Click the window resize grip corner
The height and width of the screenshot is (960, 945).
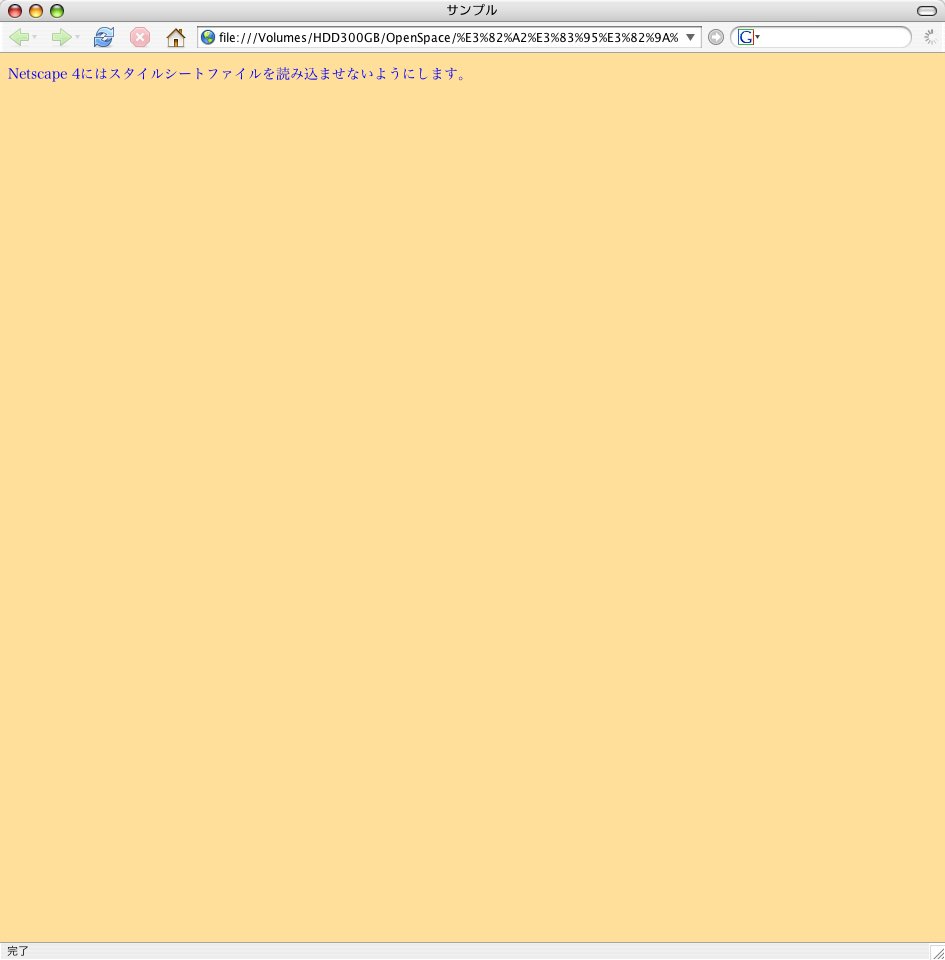(x=938, y=953)
